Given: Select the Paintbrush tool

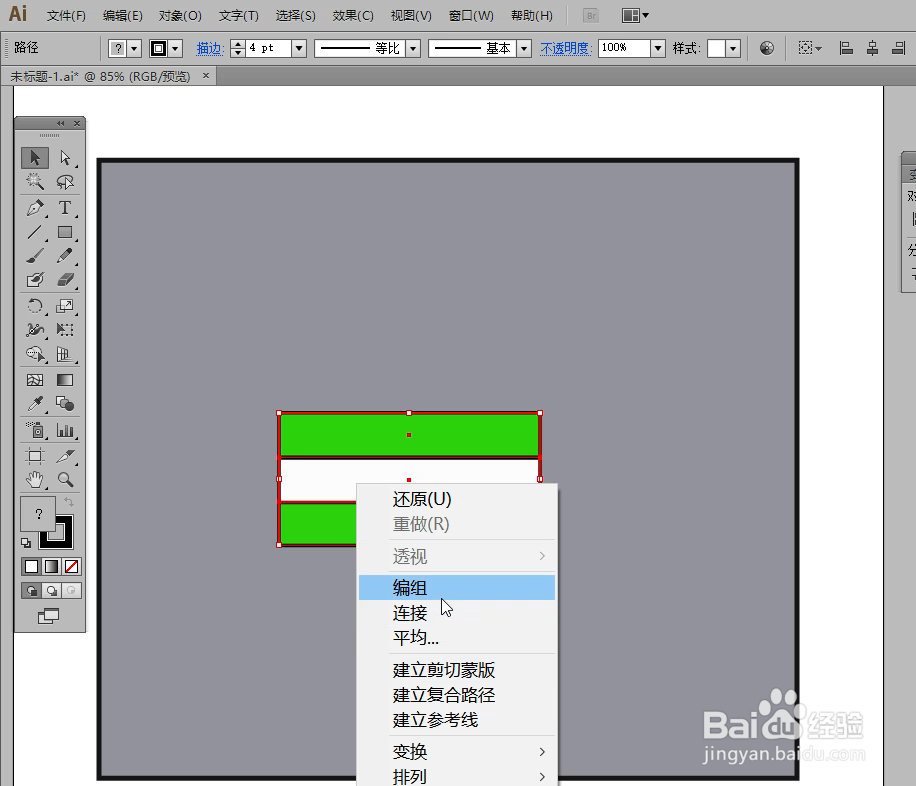Looking at the screenshot, I should click(34, 256).
